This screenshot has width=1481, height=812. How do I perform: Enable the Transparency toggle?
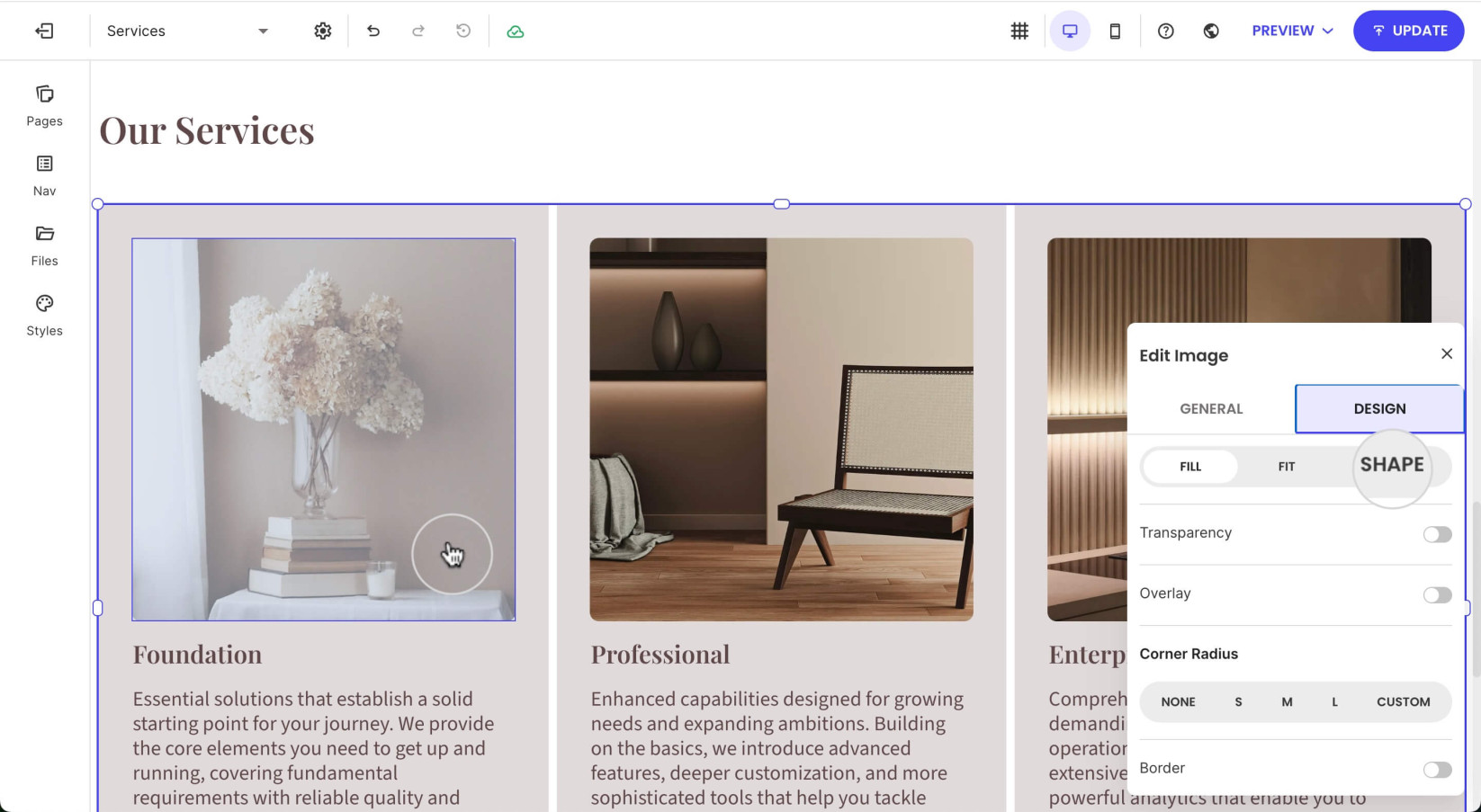[x=1437, y=534]
